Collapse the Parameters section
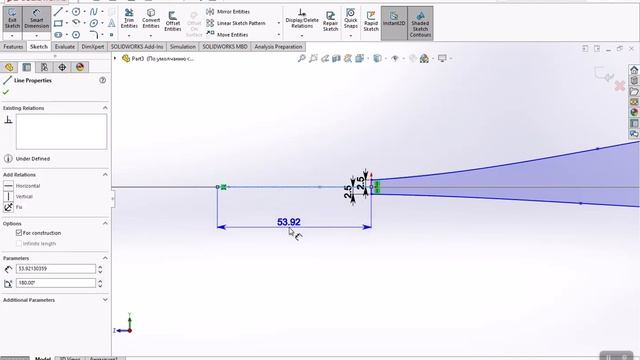Image resolution: width=640 pixels, height=360 pixels. [105, 258]
